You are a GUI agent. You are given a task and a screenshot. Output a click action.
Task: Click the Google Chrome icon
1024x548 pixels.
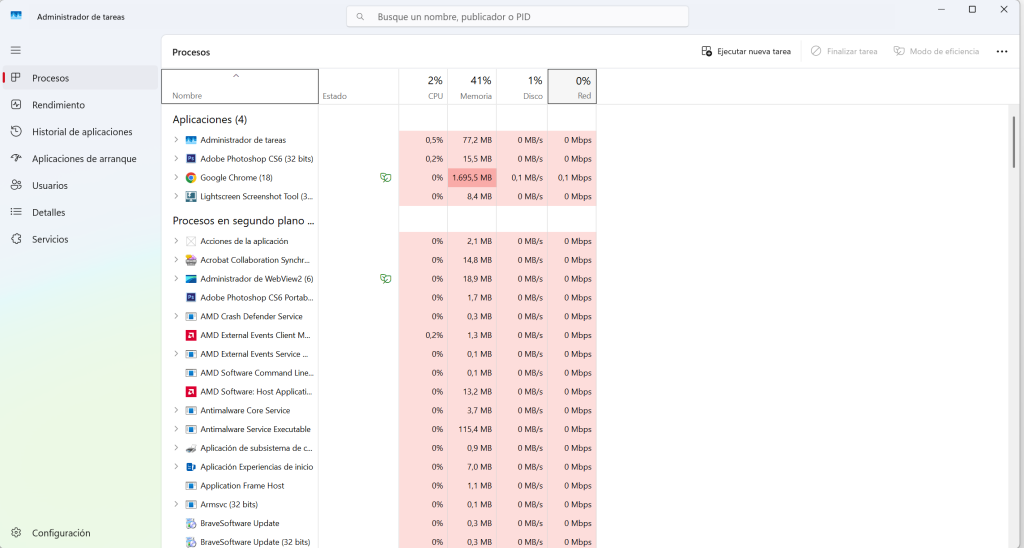pos(191,178)
